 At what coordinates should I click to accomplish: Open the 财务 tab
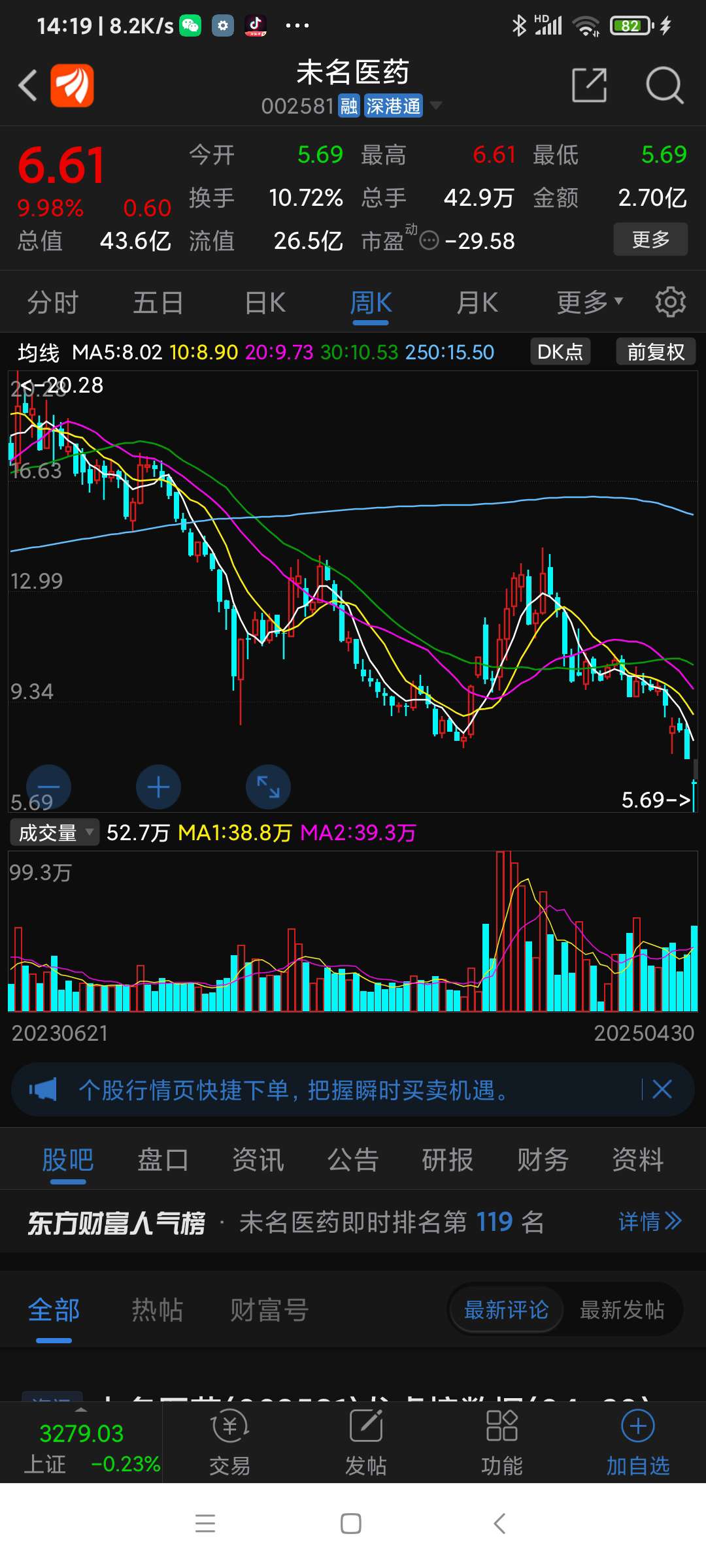(543, 1160)
